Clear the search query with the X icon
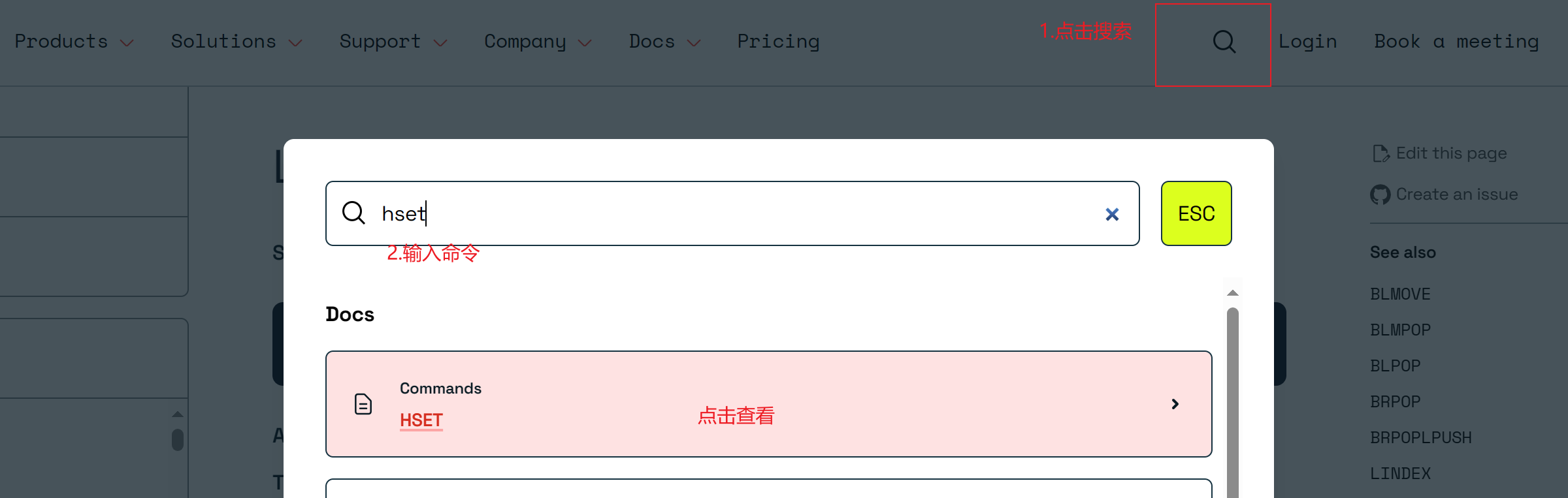 (x=1111, y=214)
